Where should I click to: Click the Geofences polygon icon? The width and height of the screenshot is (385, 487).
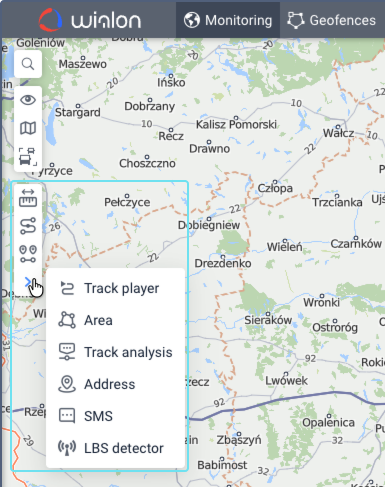(x=296, y=20)
